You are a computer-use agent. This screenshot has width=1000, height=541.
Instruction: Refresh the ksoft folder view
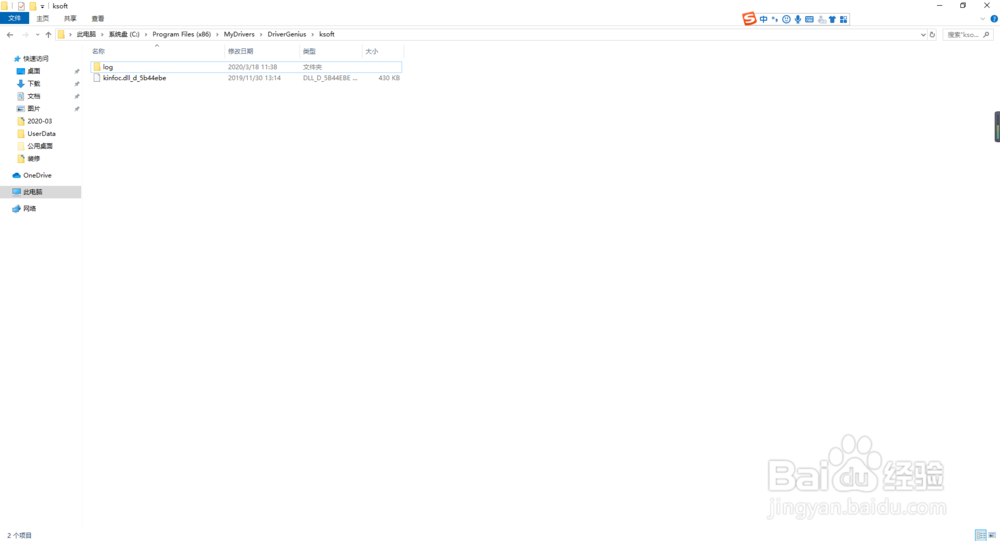click(x=932, y=34)
